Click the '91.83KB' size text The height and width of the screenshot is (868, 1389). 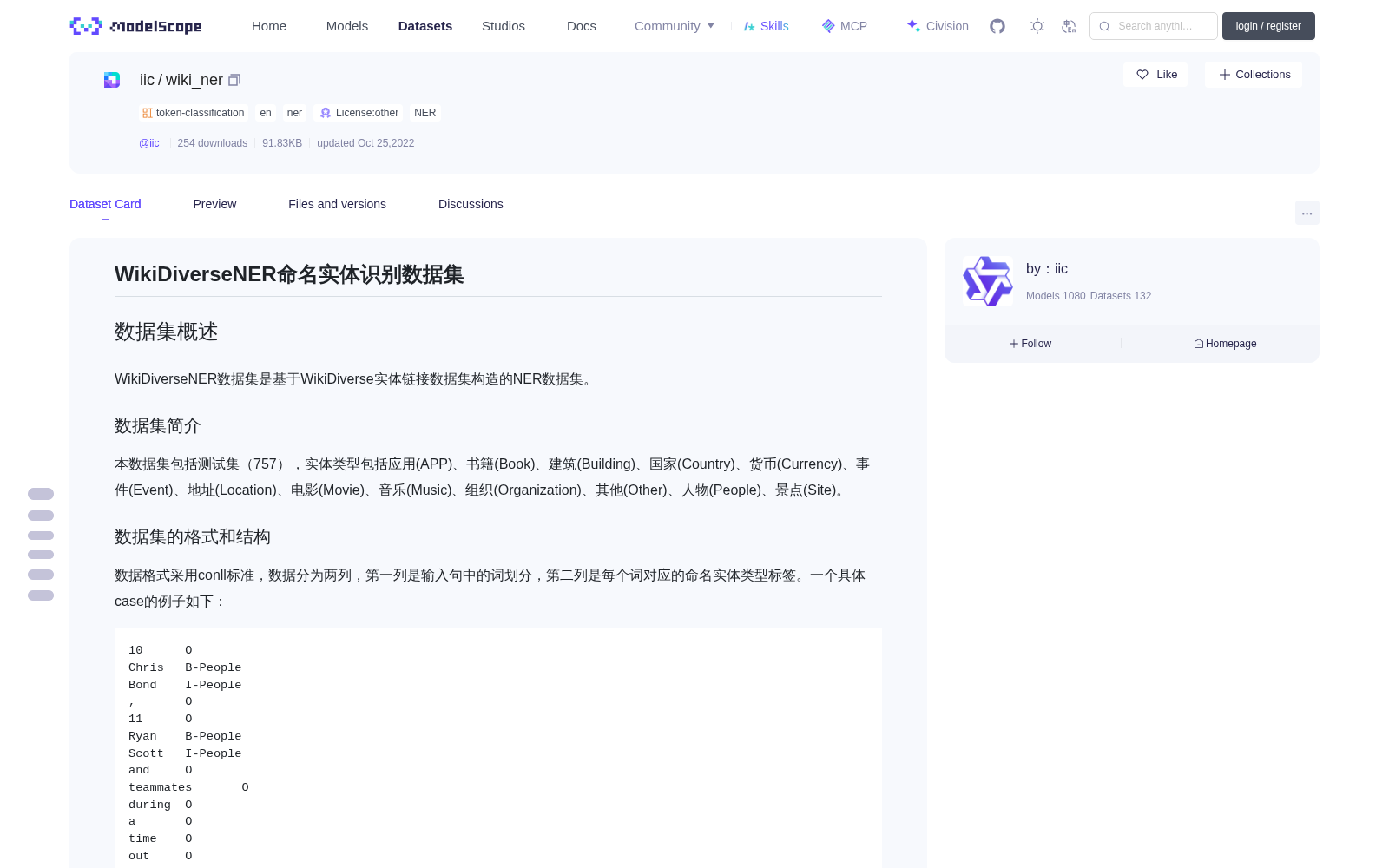(x=282, y=143)
